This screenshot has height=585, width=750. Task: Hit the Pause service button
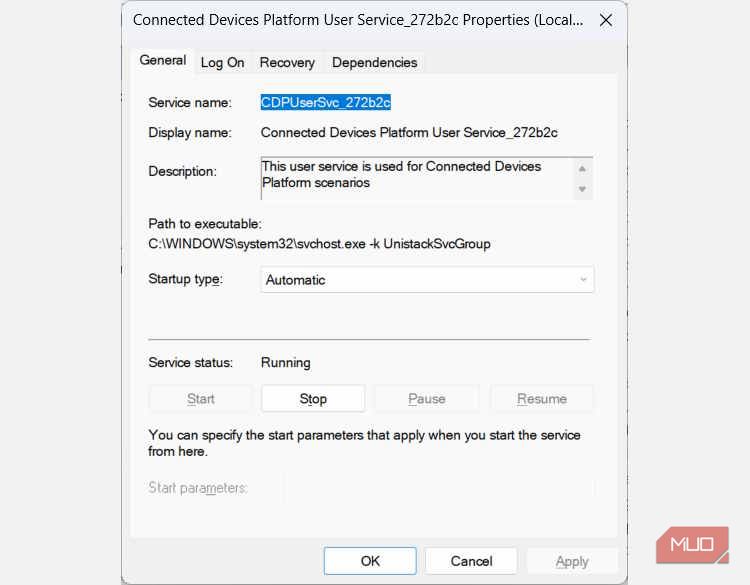coord(427,398)
